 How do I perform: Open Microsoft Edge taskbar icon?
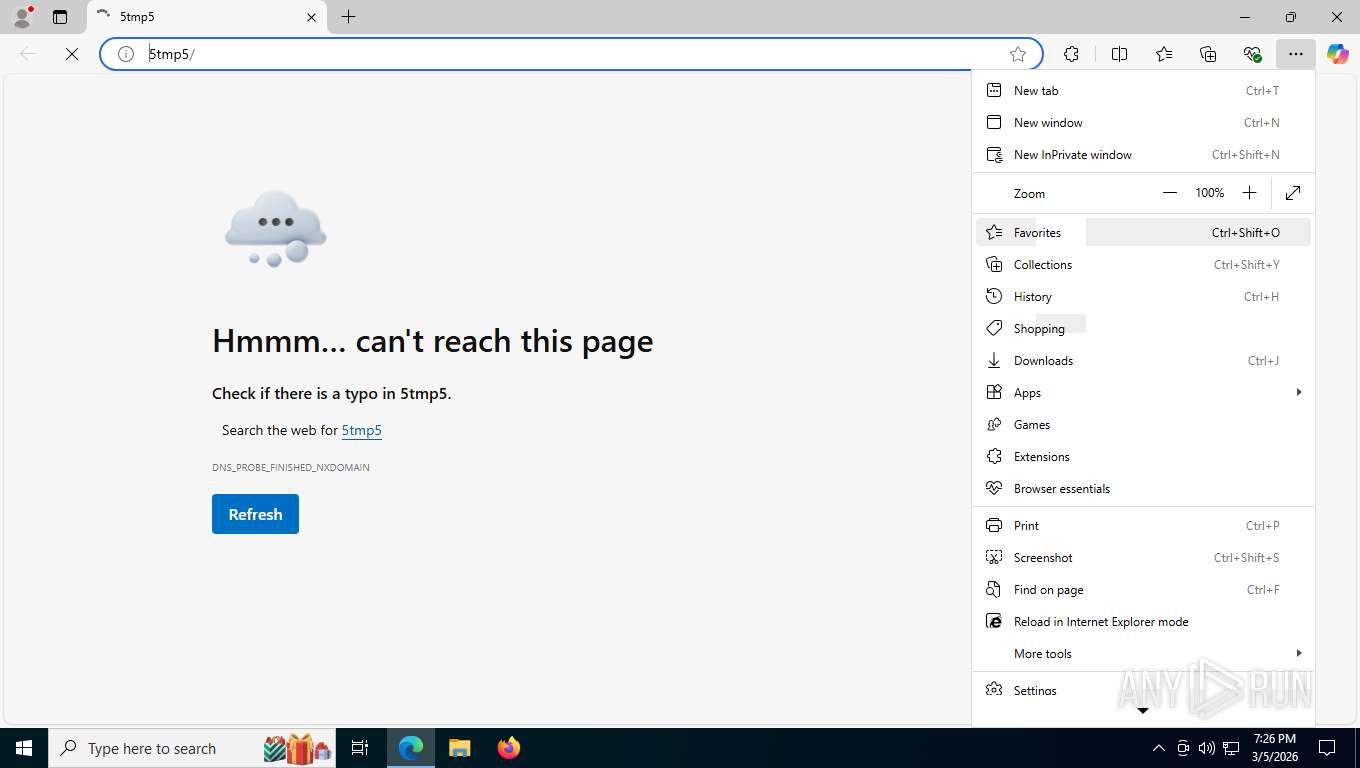[x=411, y=748]
